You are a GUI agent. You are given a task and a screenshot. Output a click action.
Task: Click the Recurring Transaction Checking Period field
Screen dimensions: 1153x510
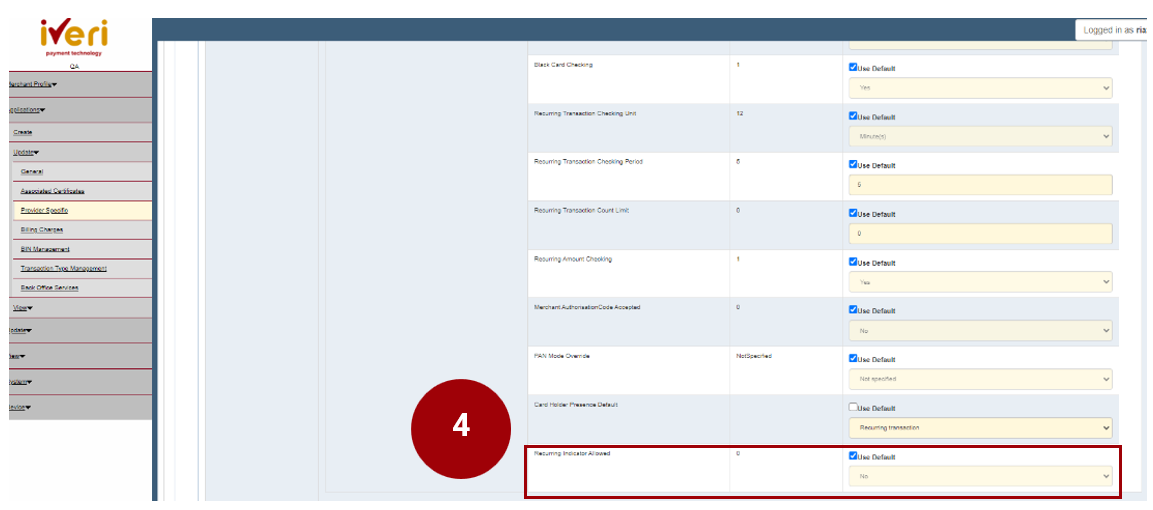tap(980, 185)
